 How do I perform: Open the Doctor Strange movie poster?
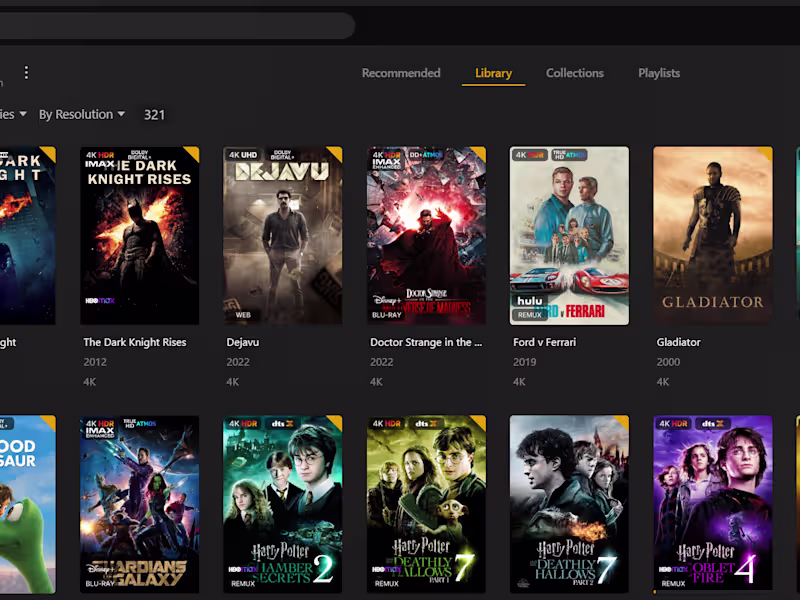point(426,236)
